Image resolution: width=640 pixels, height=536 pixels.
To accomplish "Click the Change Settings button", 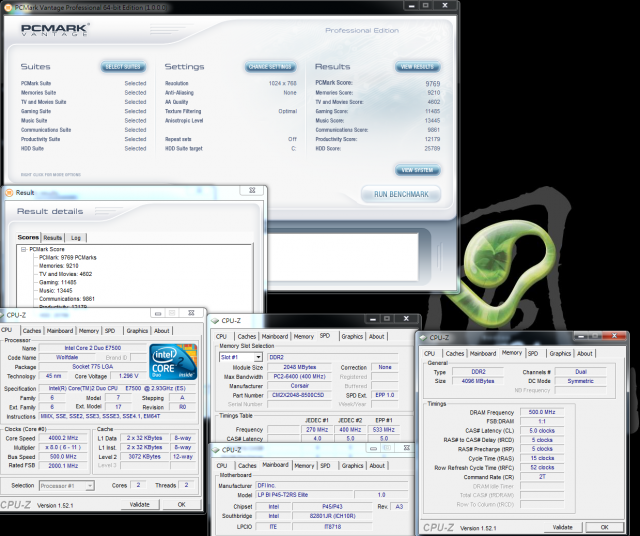I will click(270, 67).
